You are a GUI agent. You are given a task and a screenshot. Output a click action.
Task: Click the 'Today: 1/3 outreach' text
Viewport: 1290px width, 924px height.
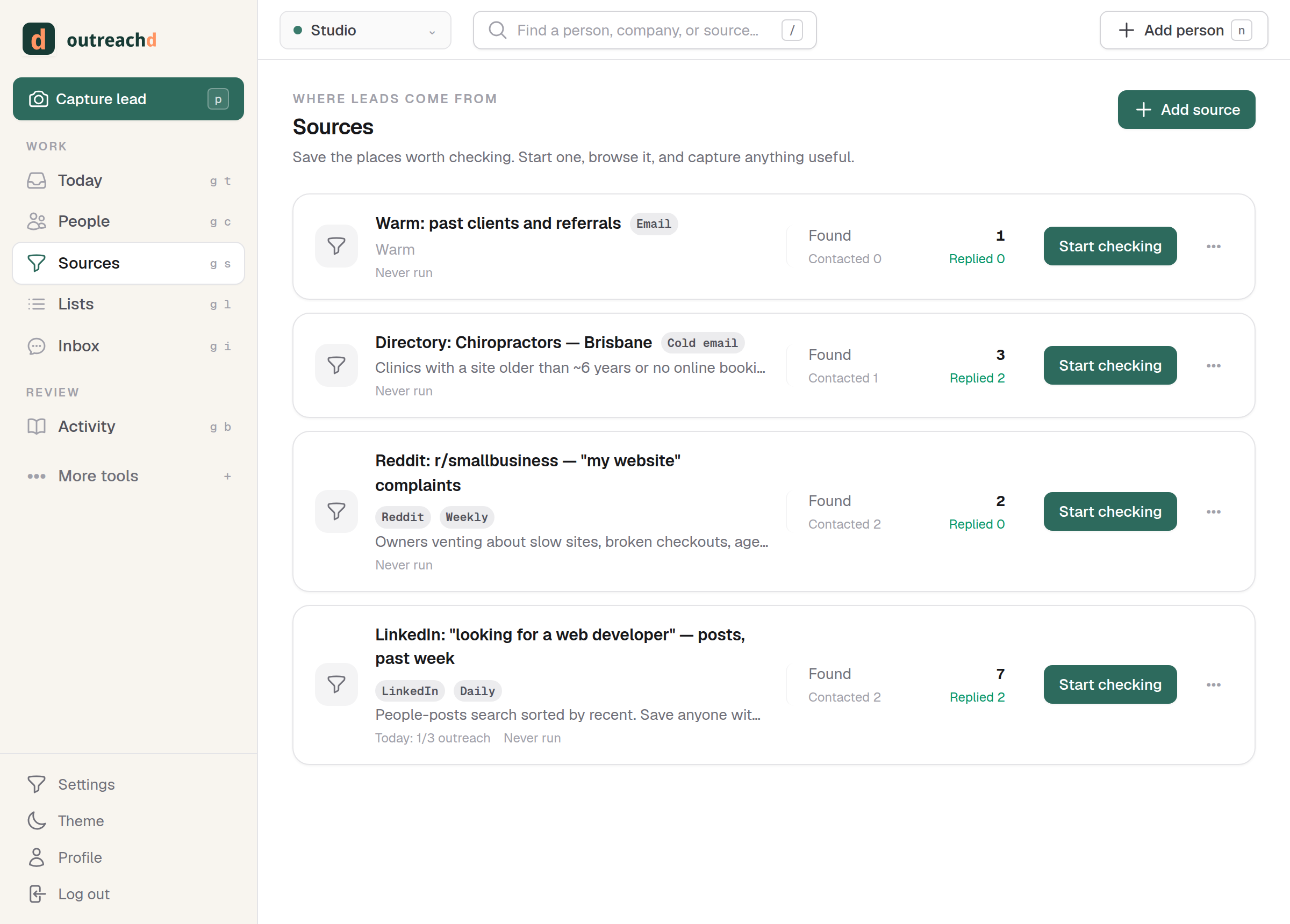pos(432,738)
